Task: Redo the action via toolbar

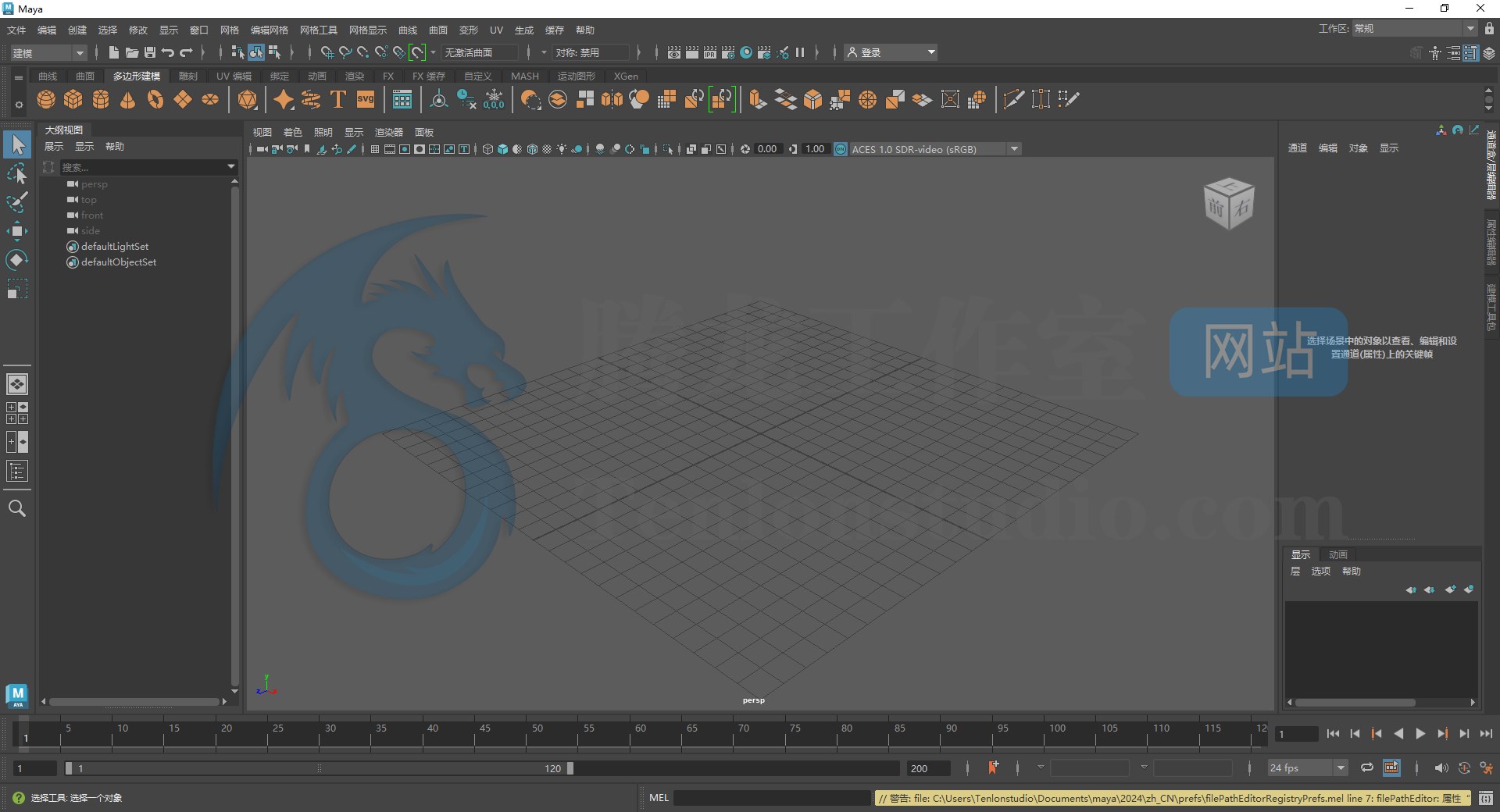Action: [x=186, y=52]
